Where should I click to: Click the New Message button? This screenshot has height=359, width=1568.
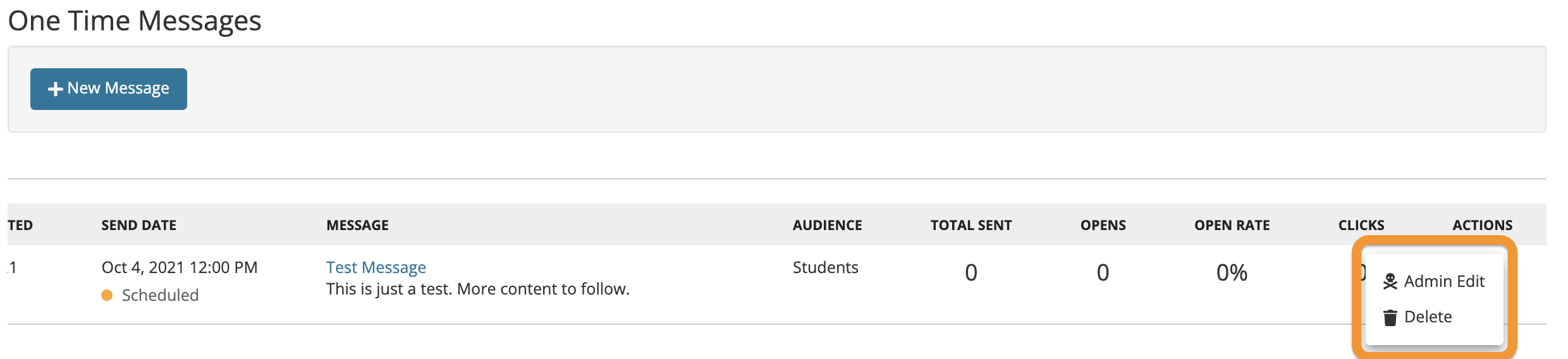point(109,88)
